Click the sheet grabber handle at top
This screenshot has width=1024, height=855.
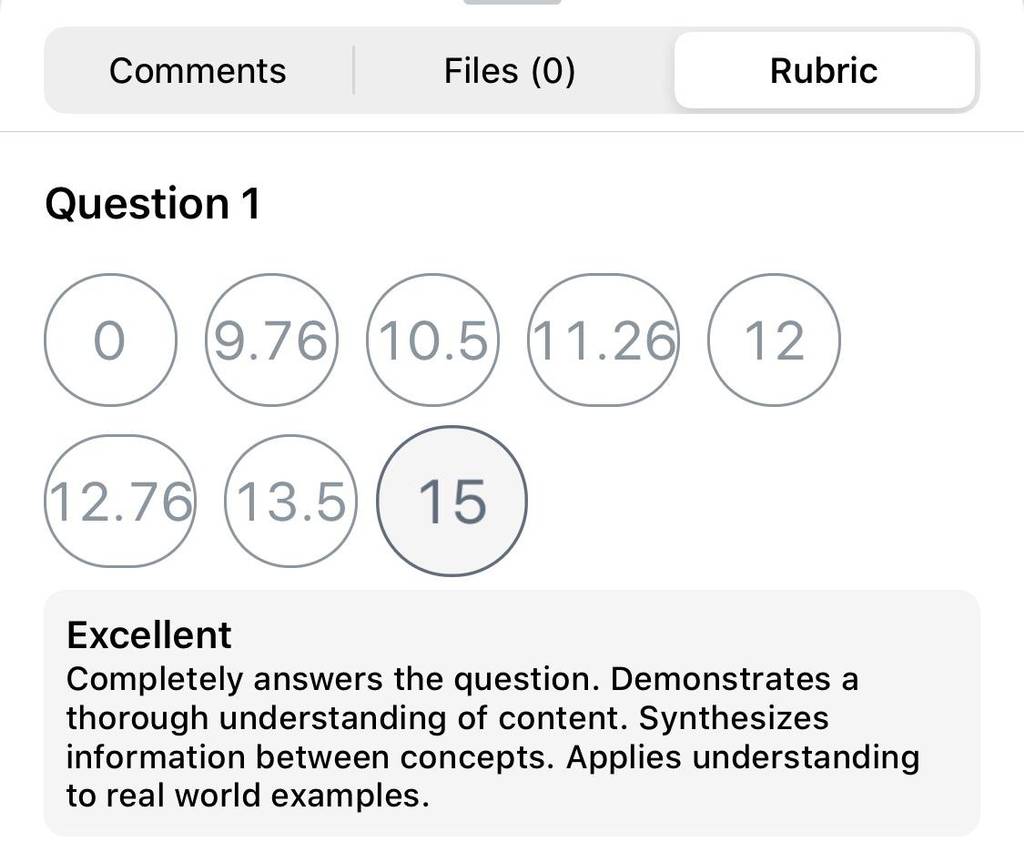pos(512,2)
